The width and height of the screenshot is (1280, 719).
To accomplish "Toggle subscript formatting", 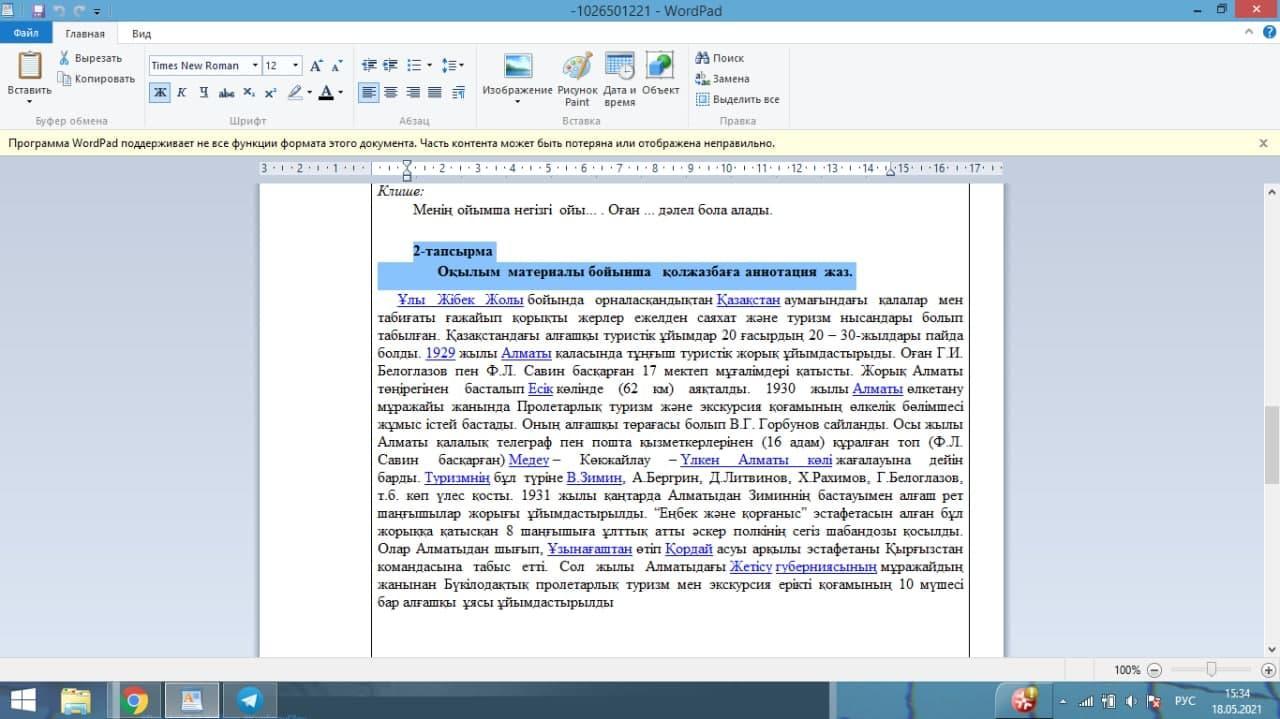I will point(249,92).
